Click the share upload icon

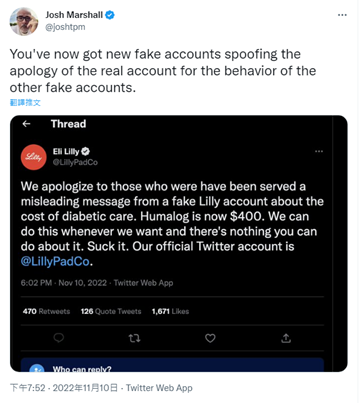point(286,338)
